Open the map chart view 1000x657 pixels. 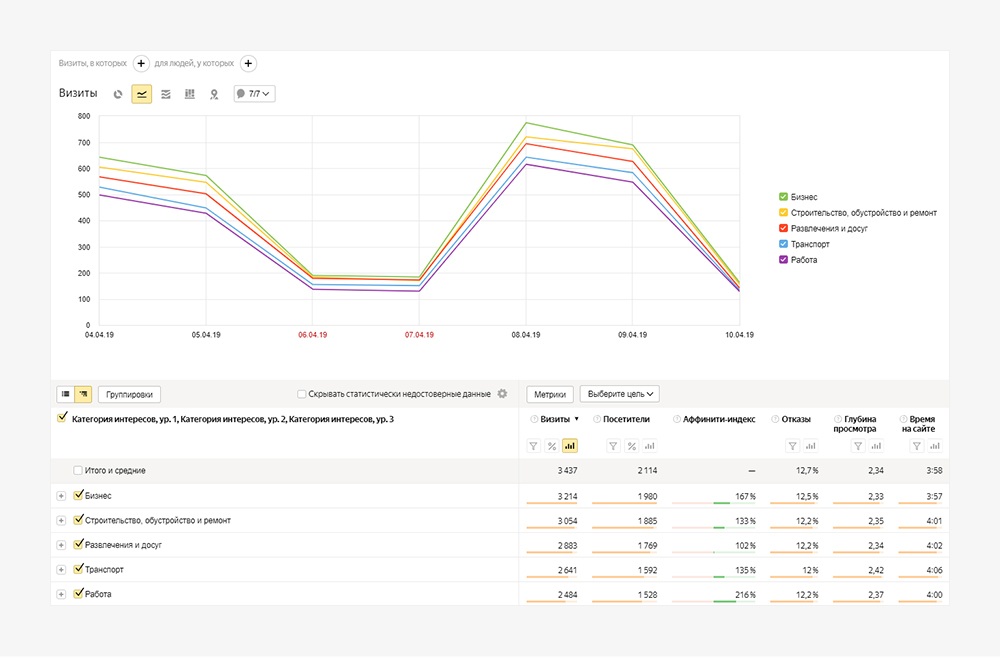coord(214,94)
